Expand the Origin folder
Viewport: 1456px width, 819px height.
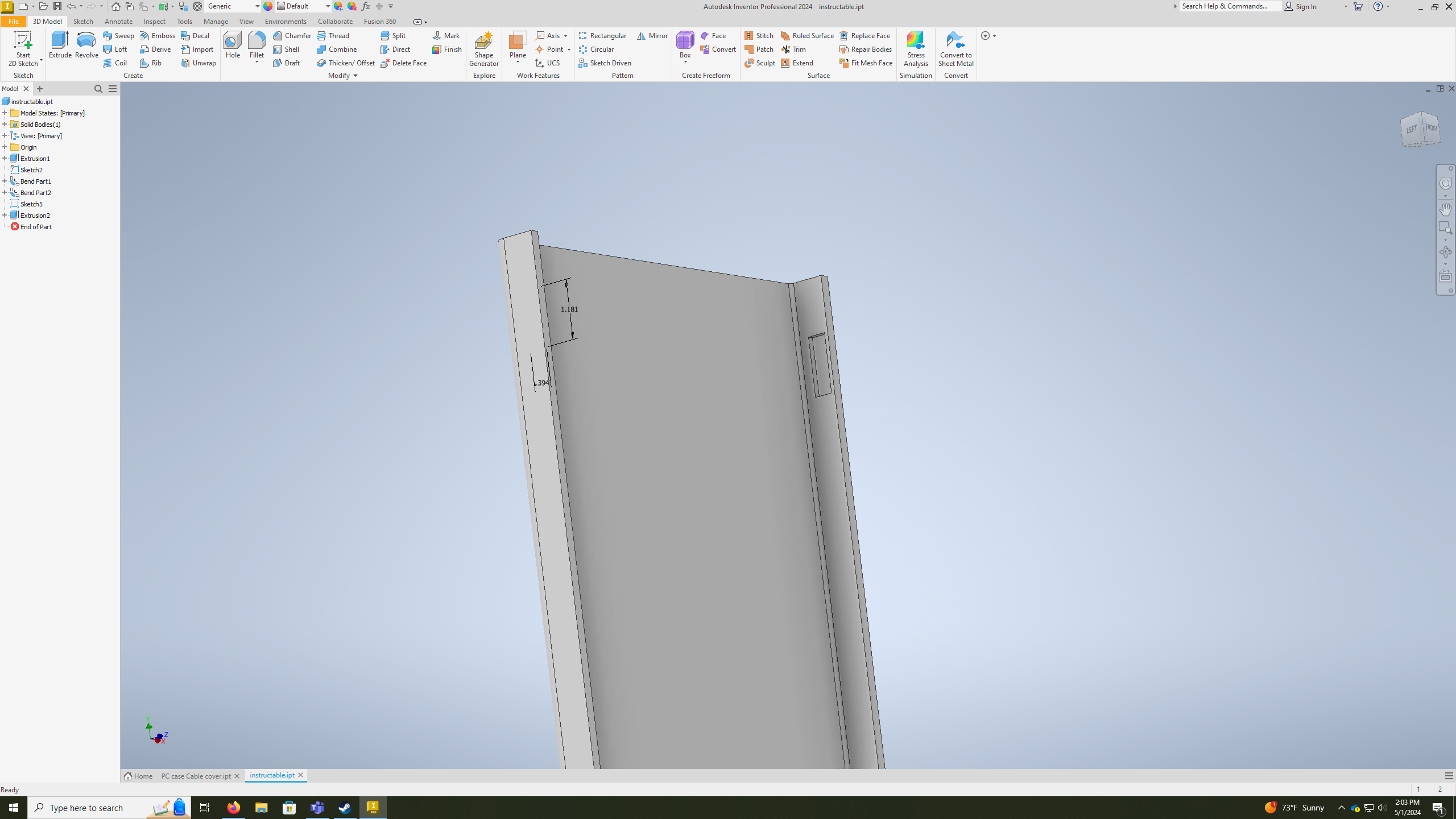click(x=5, y=147)
